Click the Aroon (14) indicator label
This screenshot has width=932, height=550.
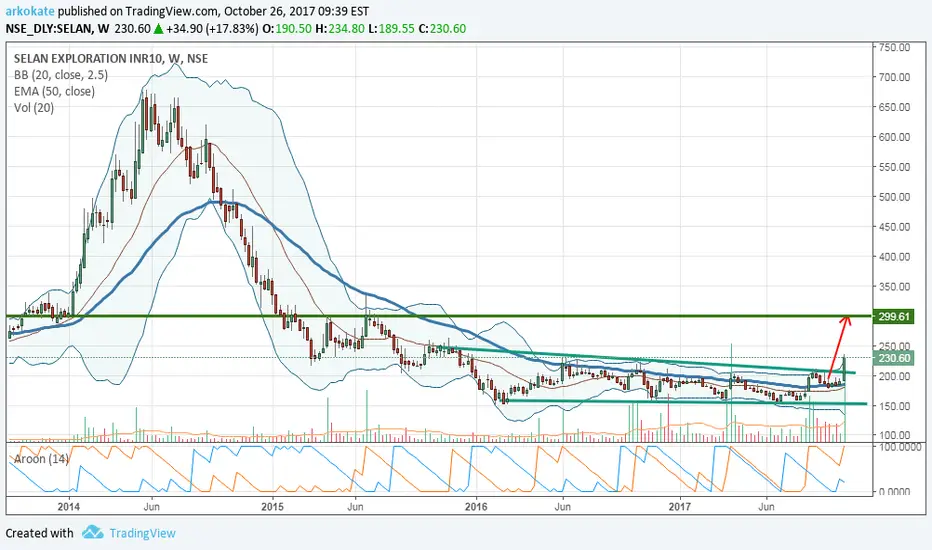(x=41, y=458)
